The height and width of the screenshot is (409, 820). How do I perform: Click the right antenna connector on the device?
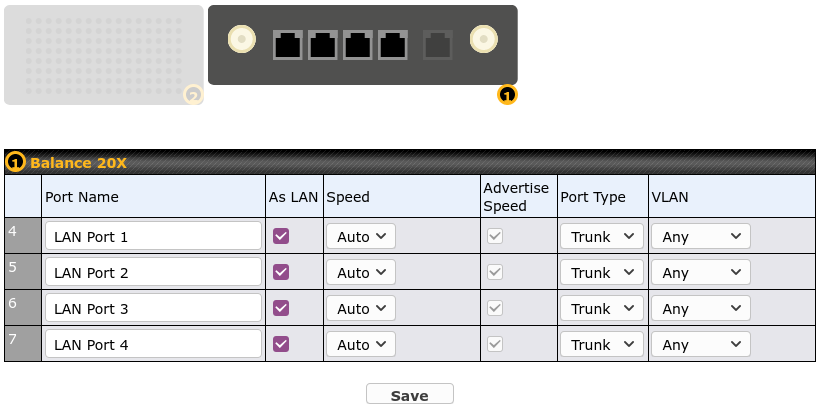click(483, 40)
